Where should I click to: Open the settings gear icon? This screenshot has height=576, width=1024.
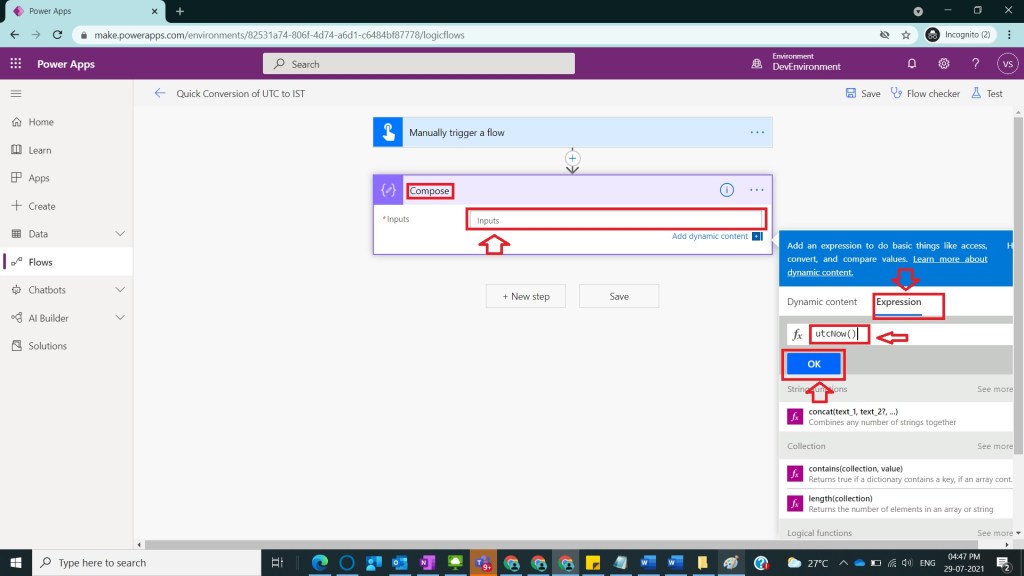tap(944, 64)
